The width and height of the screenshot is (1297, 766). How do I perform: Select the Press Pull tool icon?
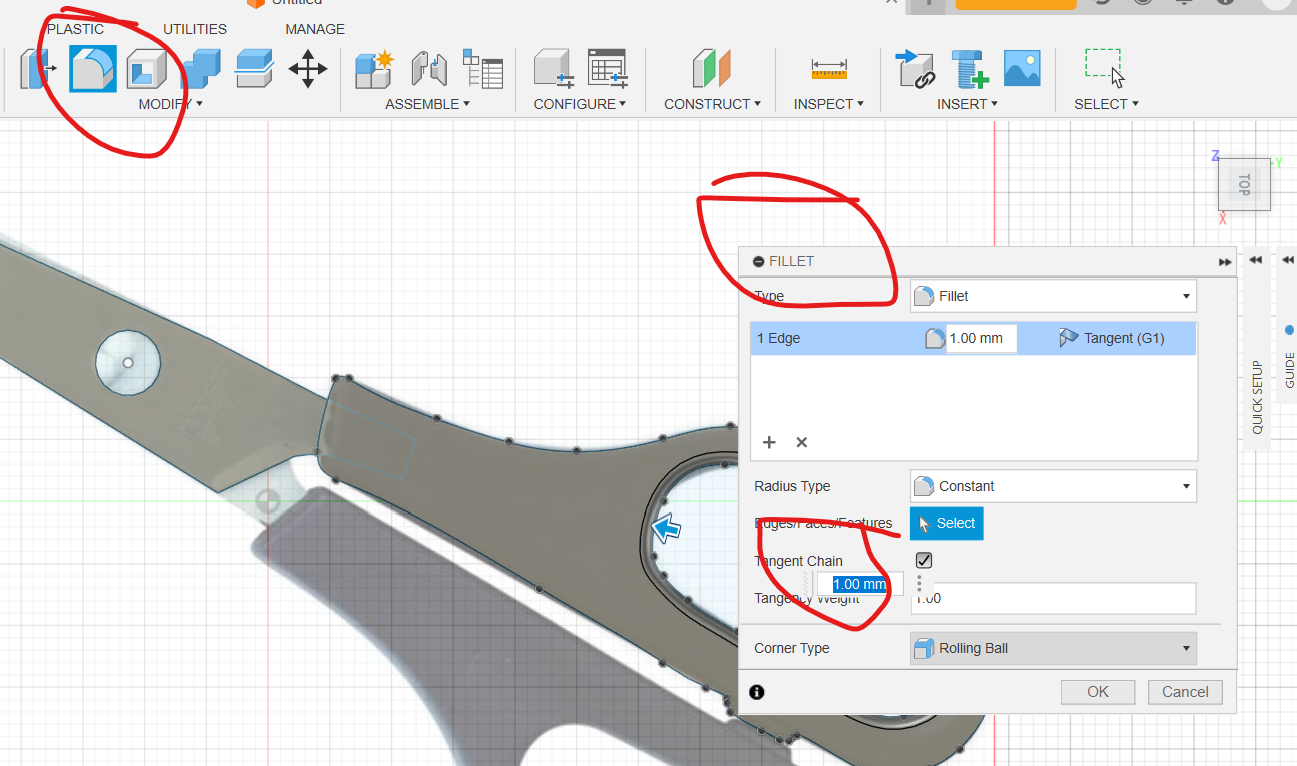(x=38, y=69)
